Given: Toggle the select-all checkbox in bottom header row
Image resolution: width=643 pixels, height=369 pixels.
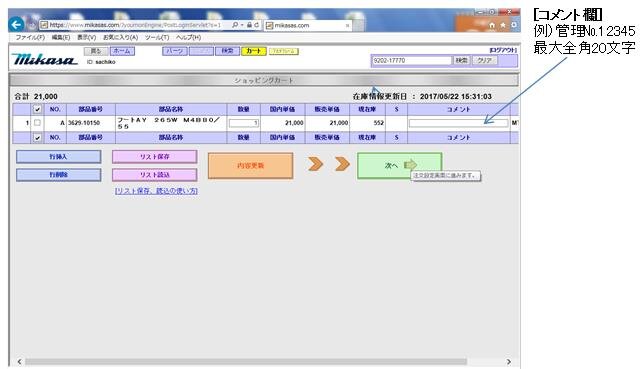Looking at the screenshot, I should [x=37, y=137].
